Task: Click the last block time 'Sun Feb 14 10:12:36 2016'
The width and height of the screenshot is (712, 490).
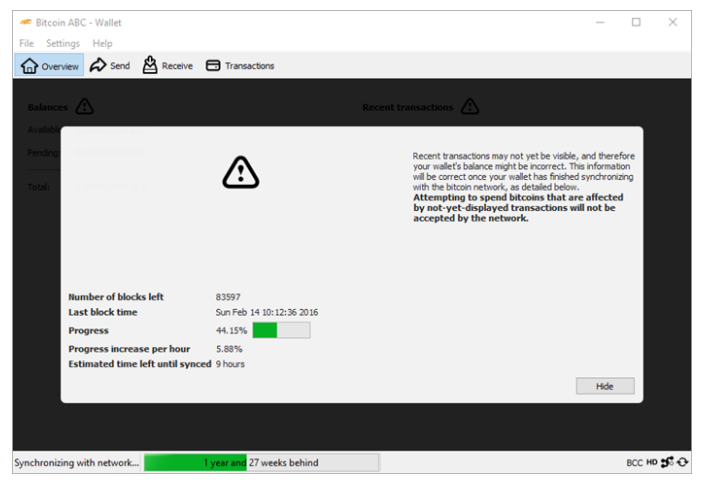Action: click(267, 312)
